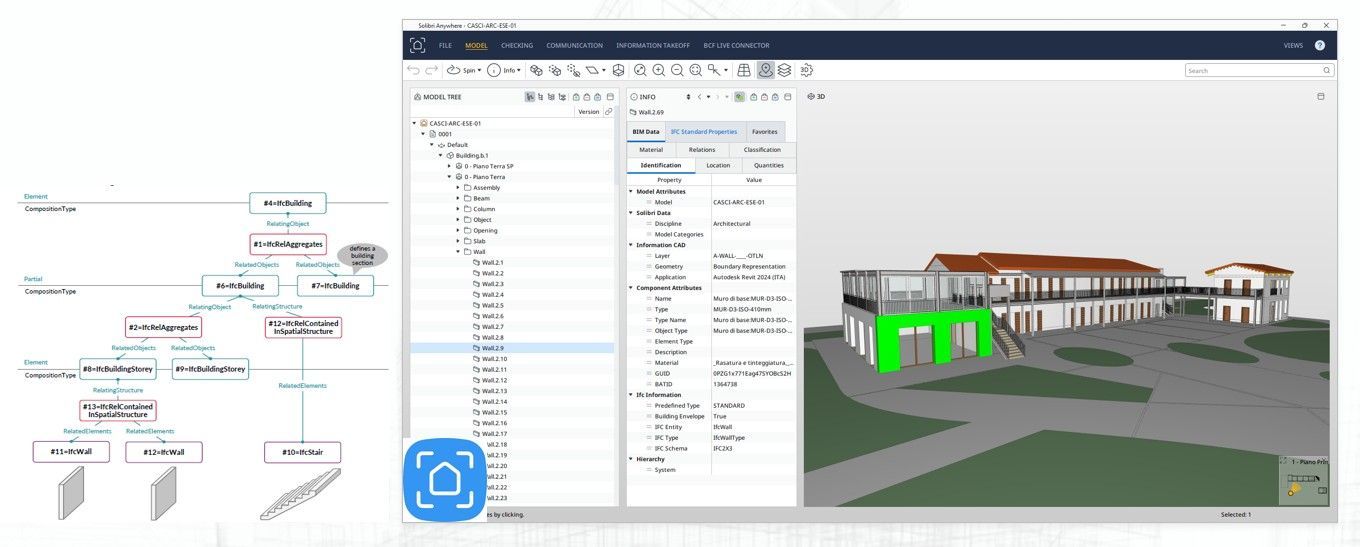
Task: Open the Spin mode dropdown
Action: (x=464, y=70)
